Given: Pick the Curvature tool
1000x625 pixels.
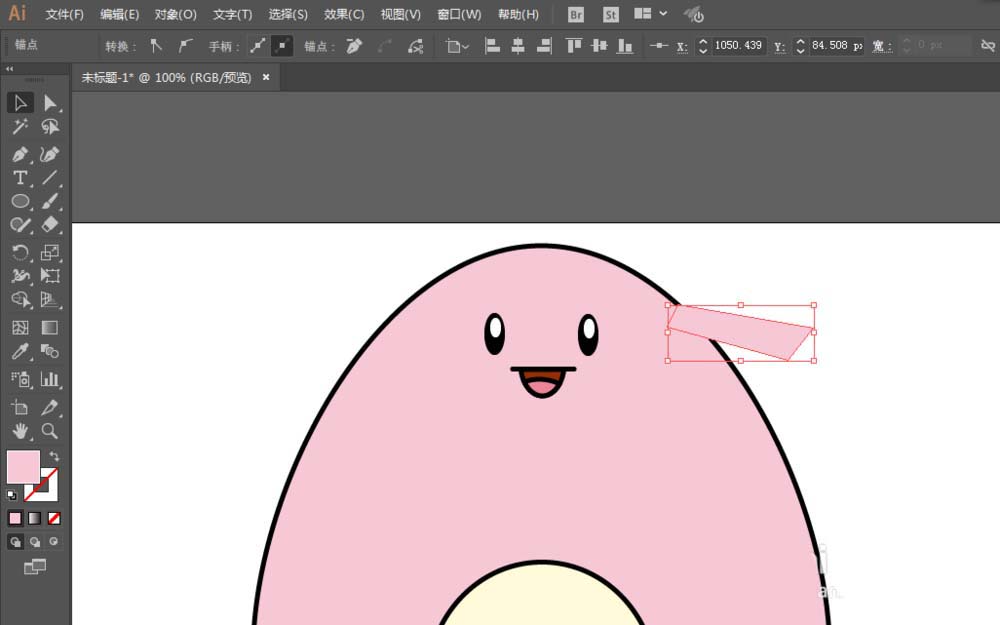Looking at the screenshot, I should tap(50, 154).
